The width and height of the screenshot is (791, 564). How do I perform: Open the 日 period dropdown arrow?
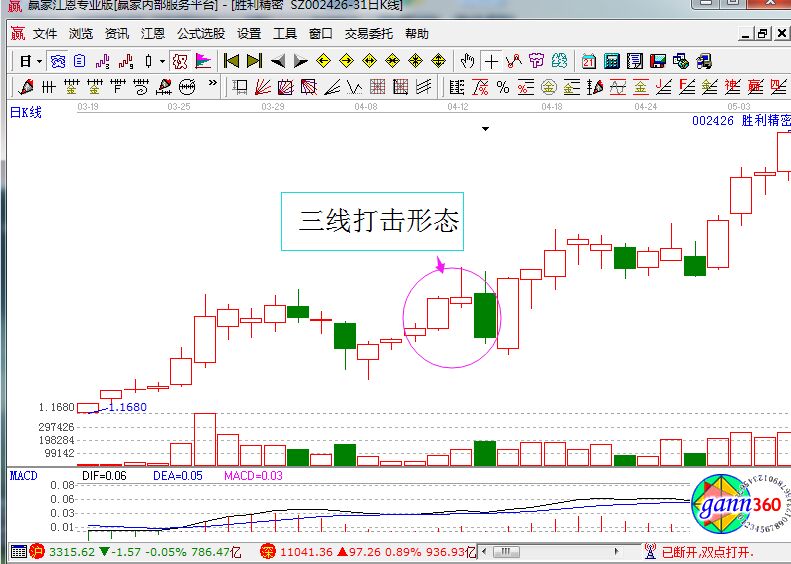(39, 61)
